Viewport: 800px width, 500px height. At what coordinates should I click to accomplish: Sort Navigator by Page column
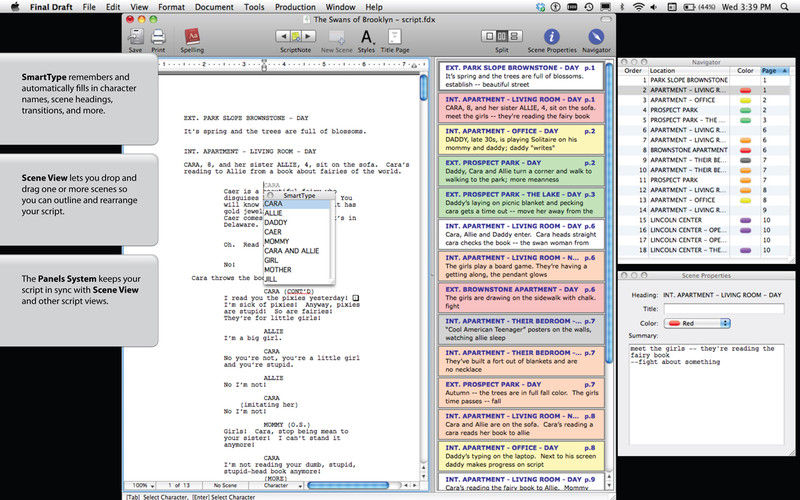tap(774, 70)
